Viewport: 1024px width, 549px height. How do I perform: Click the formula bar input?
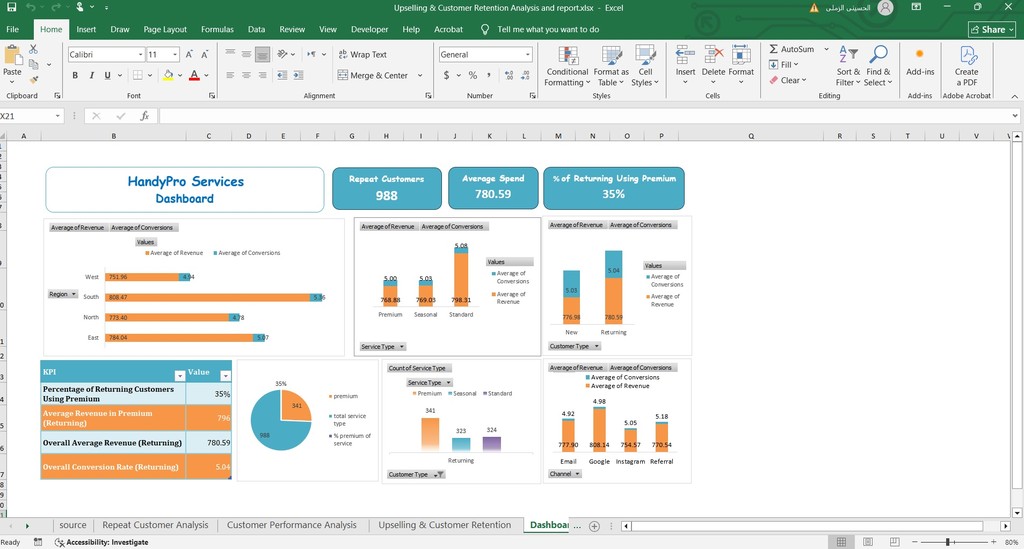[584, 116]
